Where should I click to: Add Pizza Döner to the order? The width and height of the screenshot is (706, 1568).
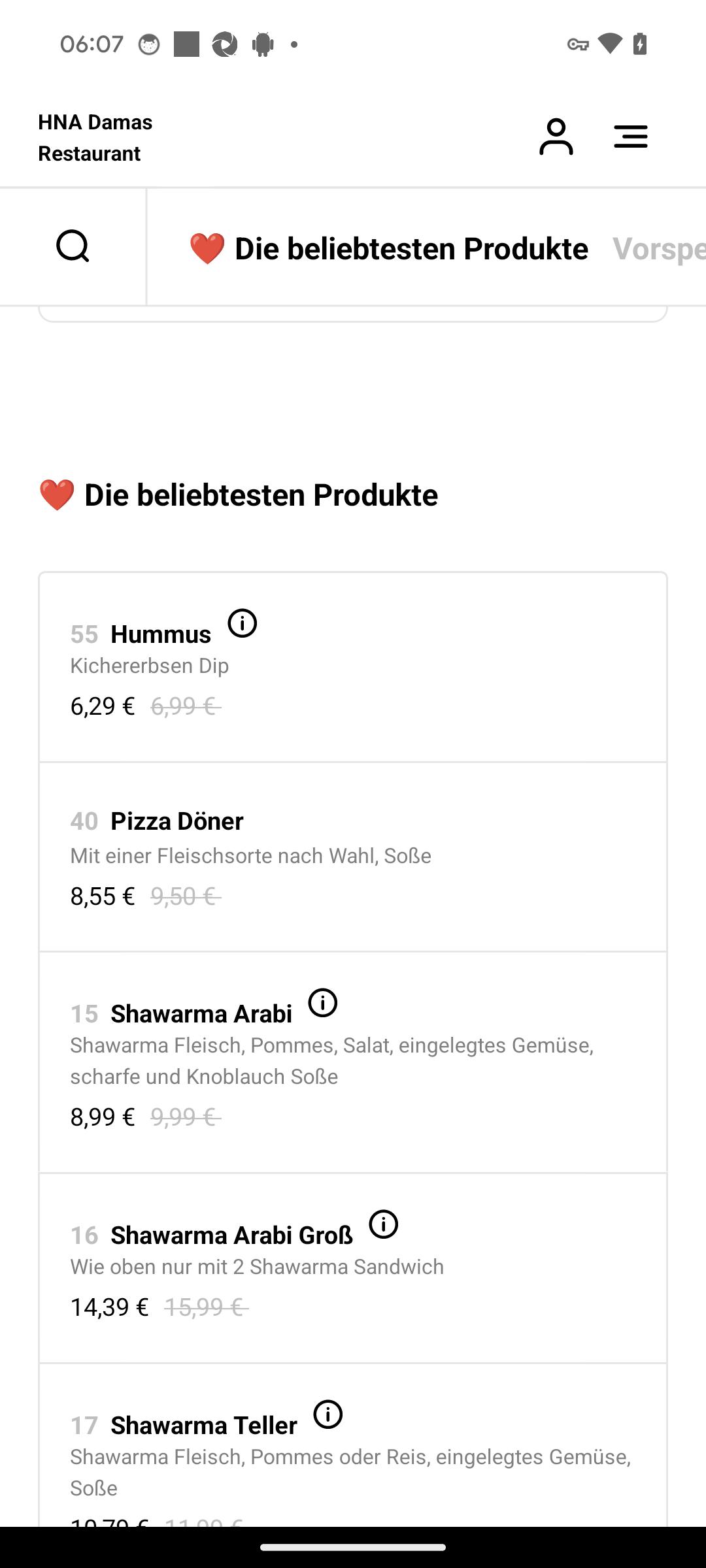[353, 857]
